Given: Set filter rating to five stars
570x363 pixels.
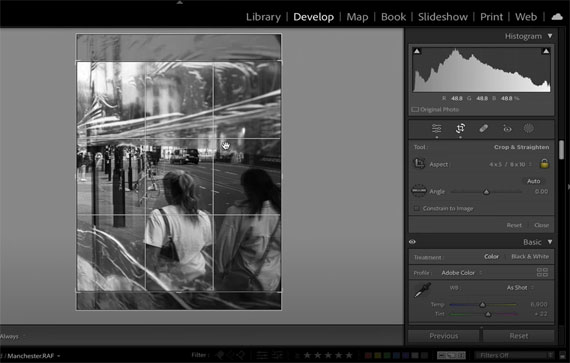Looking at the screenshot, I should pyautogui.click(x=349, y=355).
